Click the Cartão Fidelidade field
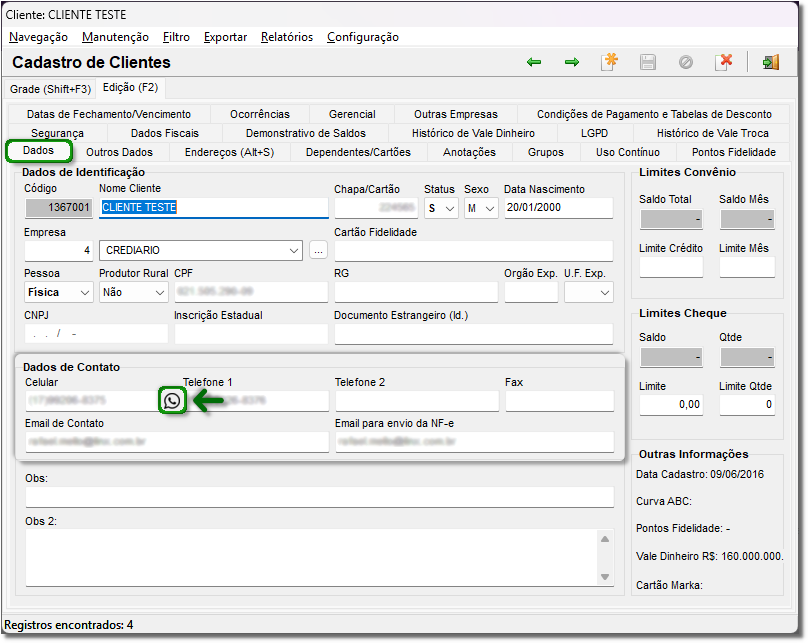This screenshot has height=643, width=808. coord(474,250)
